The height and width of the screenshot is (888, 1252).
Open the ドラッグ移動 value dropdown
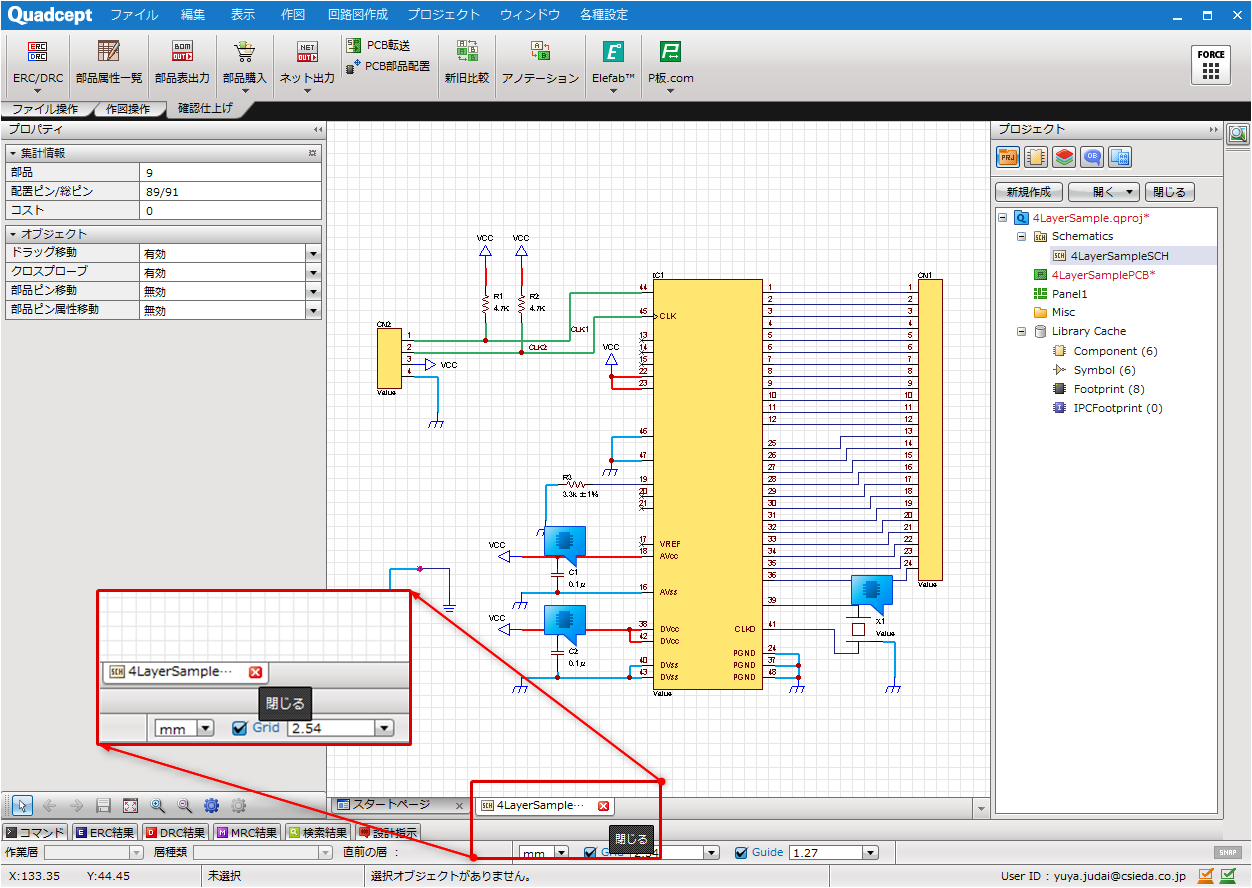click(x=313, y=254)
